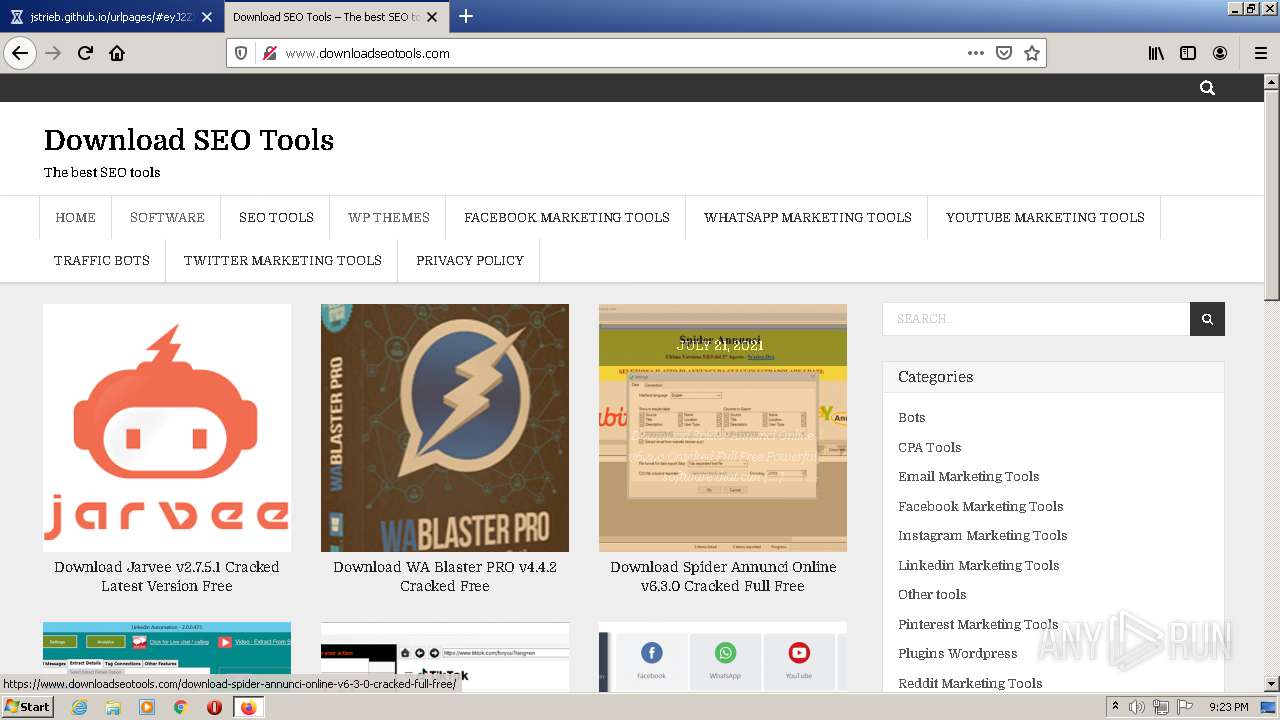Launch the media player taskbar icon
Image resolution: width=1280 pixels, height=720 pixels.
(147, 707)
